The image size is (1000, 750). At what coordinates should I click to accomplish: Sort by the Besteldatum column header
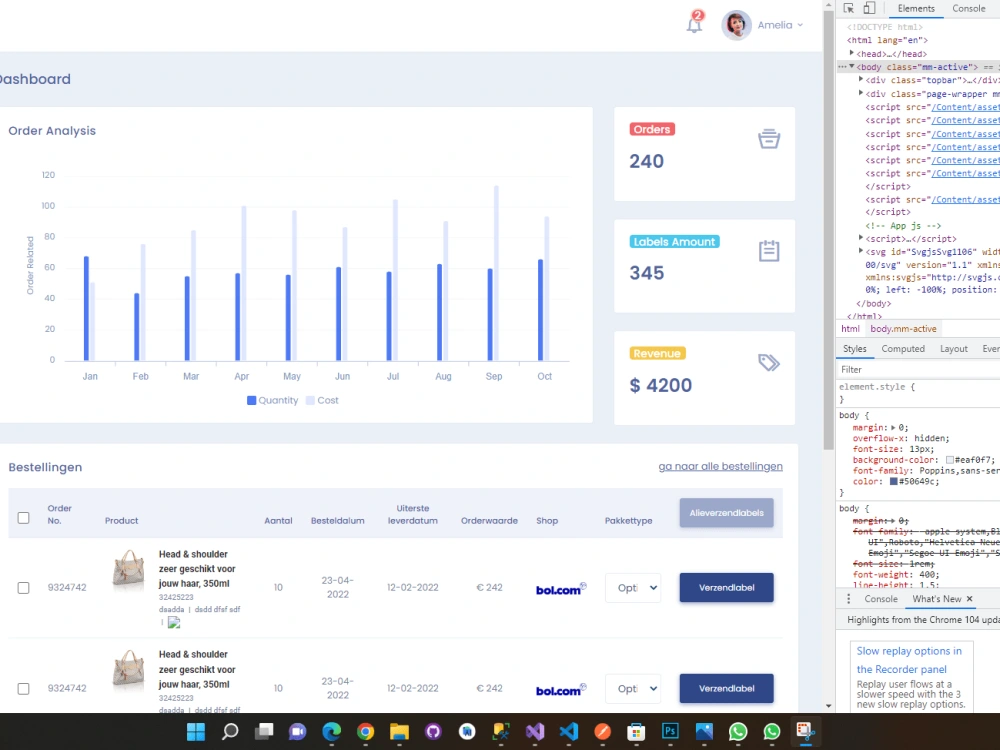(337, 520)
